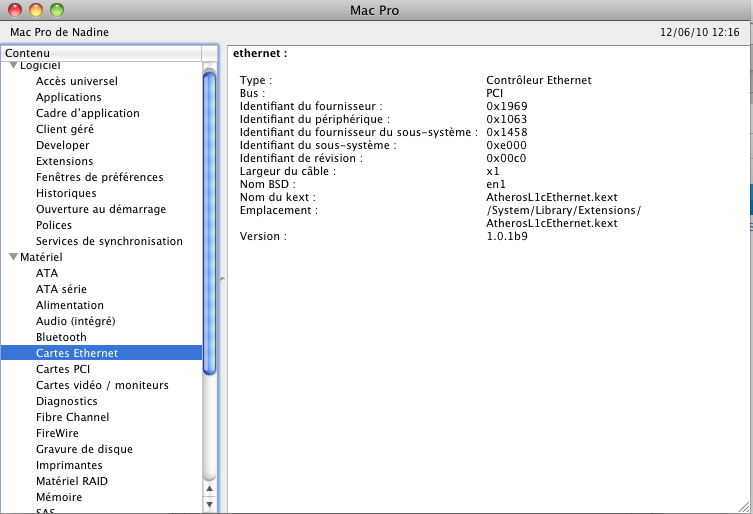
Task: Click the 0x1458 subsystem vendor value
Action: 507,132
